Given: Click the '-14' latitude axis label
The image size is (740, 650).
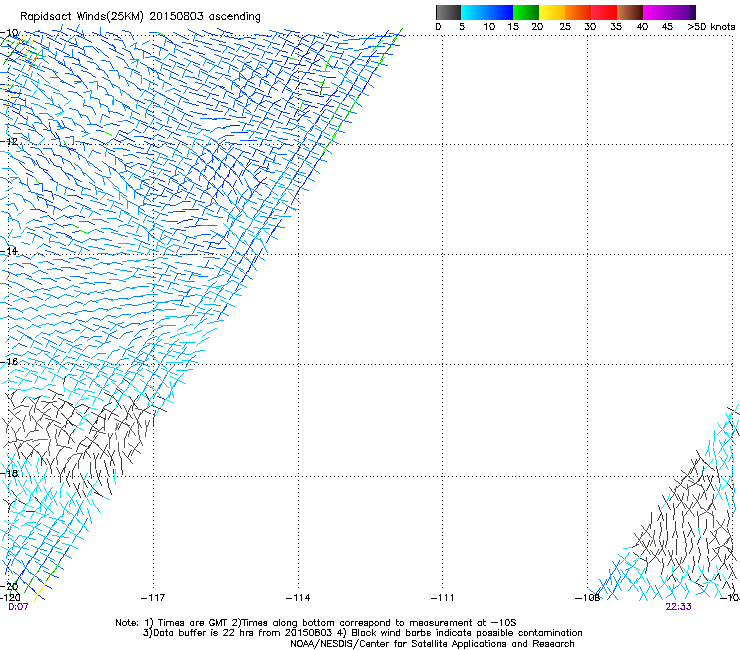Looking at the screenshot, I should point(9,251).
